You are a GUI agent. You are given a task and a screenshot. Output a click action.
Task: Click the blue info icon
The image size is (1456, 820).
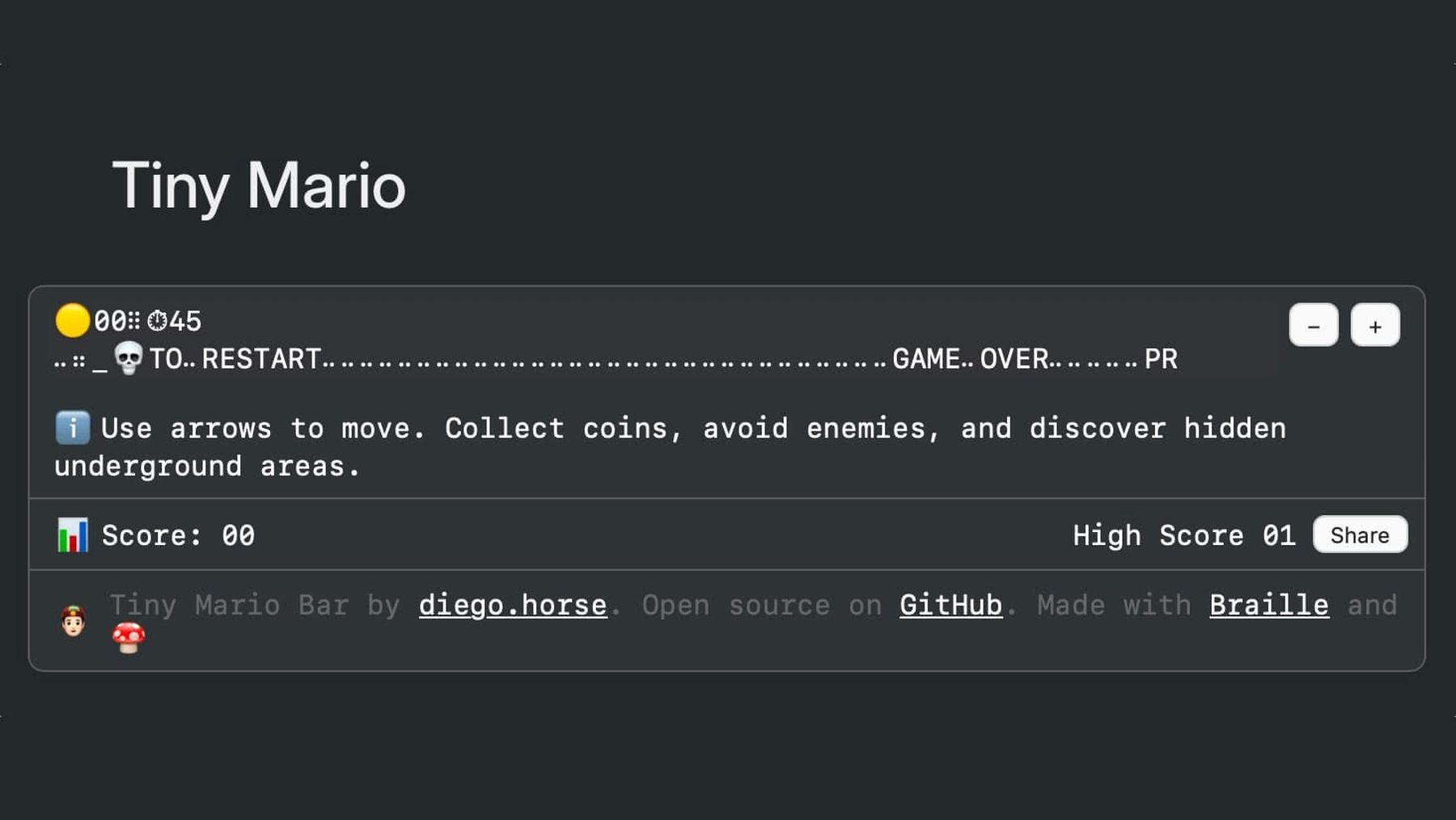pos(72,428)
